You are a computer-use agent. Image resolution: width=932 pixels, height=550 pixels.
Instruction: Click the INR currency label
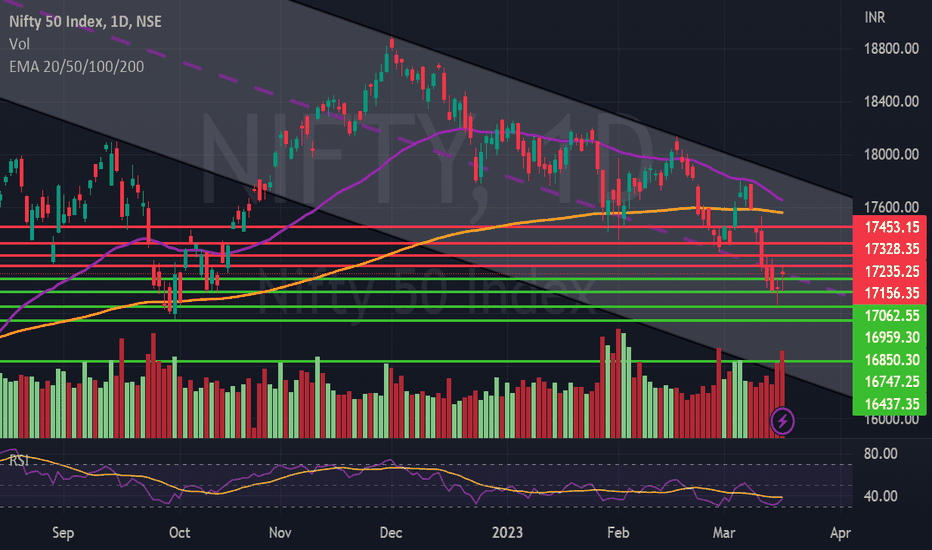tap(874, 18)
